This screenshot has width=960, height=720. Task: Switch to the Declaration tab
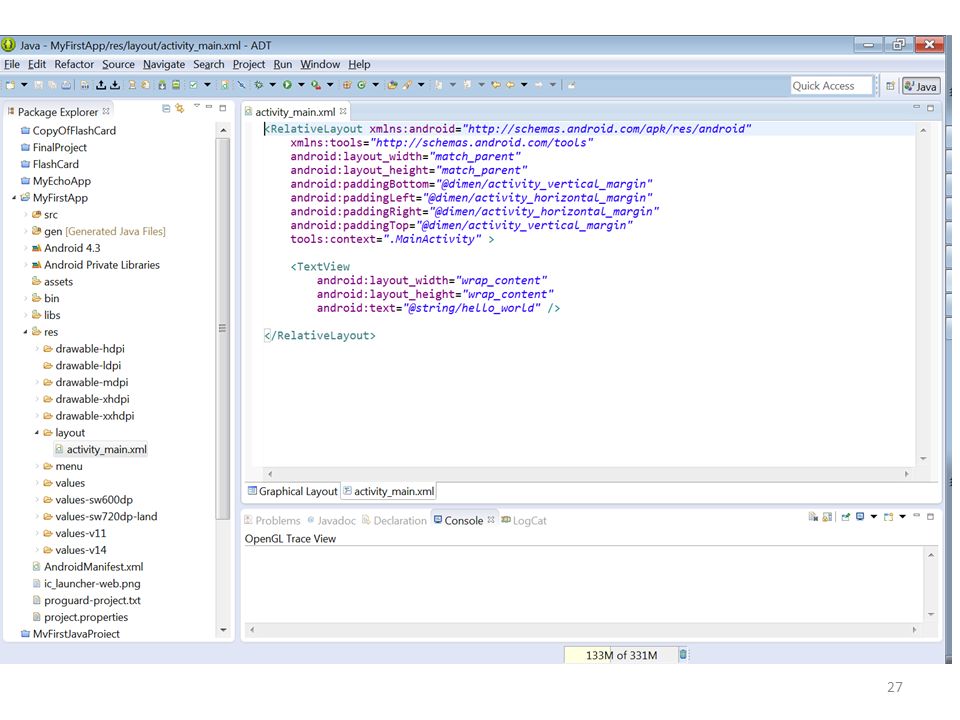[x=394, y=520]
